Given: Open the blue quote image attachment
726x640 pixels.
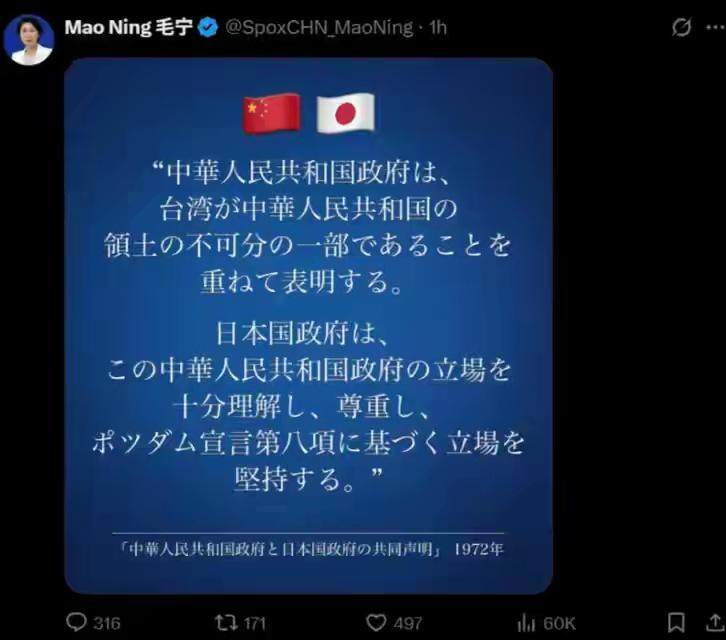Looking at the screenshot, I should 308,326.
